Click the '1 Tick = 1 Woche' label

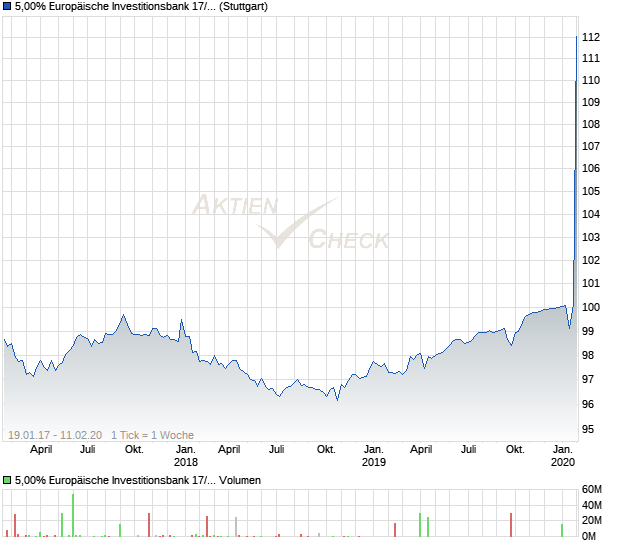[152, 435]
